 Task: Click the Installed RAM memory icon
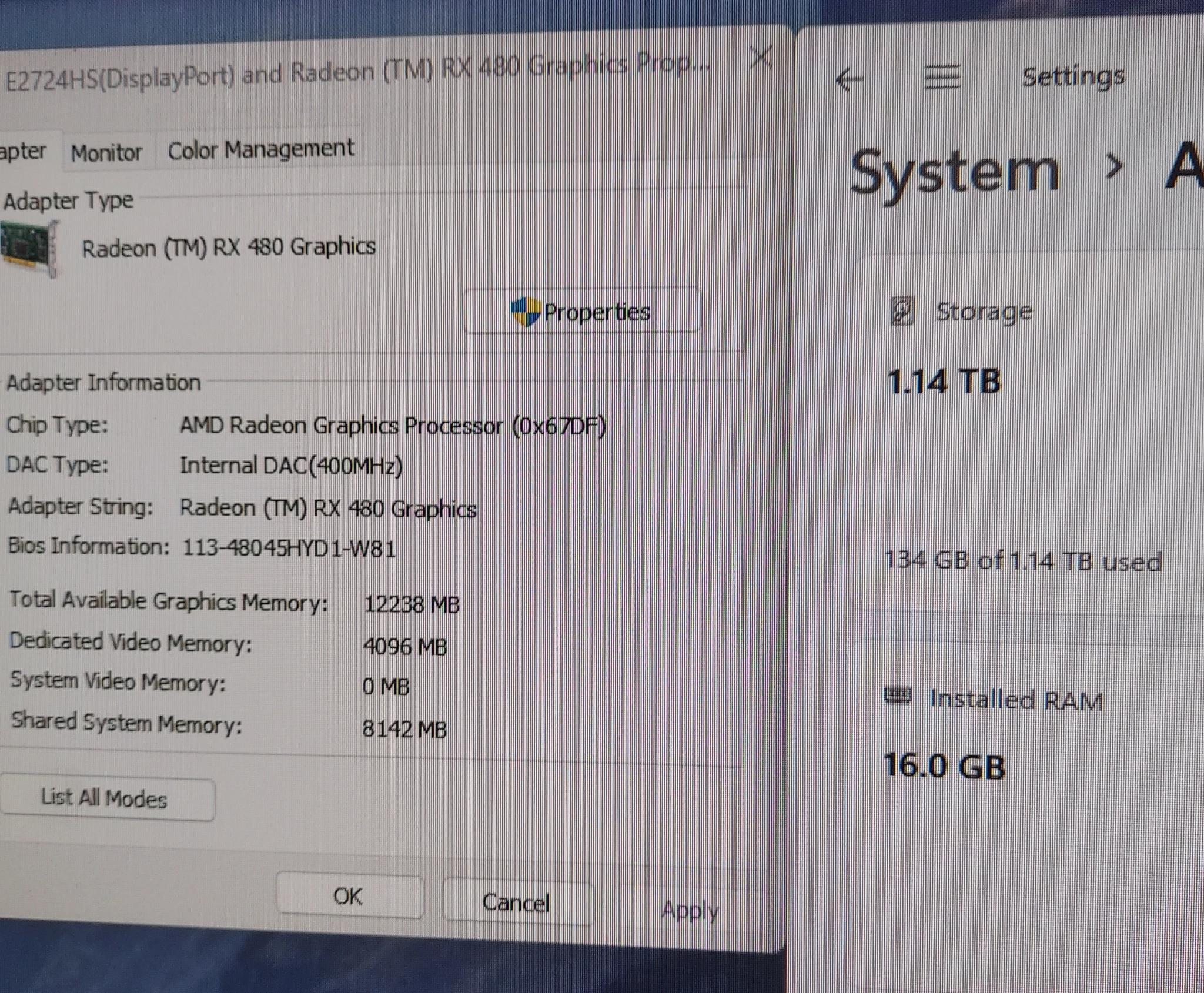click(x=898, y=697)
